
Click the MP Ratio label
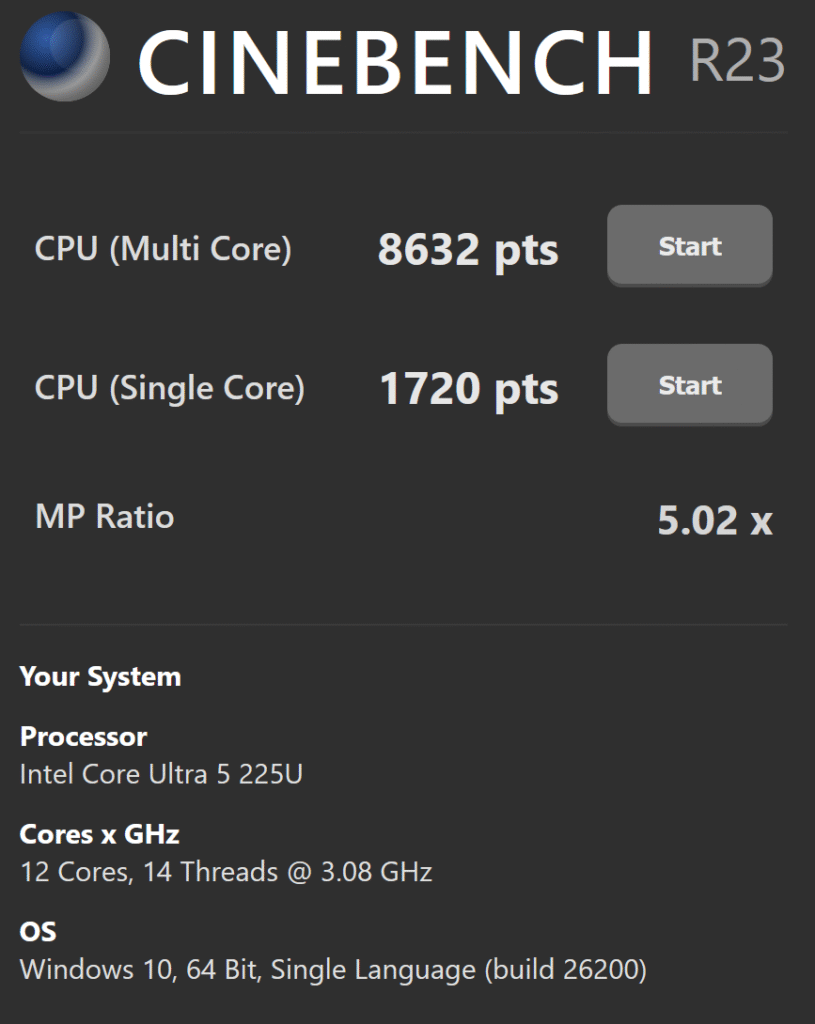pos(104,517)
